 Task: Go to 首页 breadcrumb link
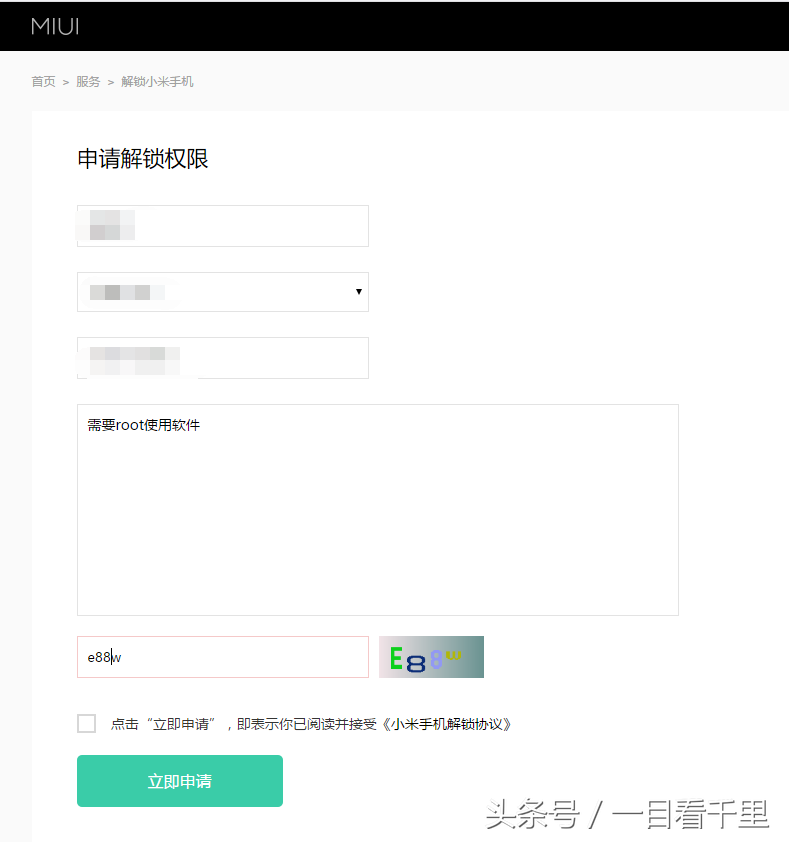[44, 82]
